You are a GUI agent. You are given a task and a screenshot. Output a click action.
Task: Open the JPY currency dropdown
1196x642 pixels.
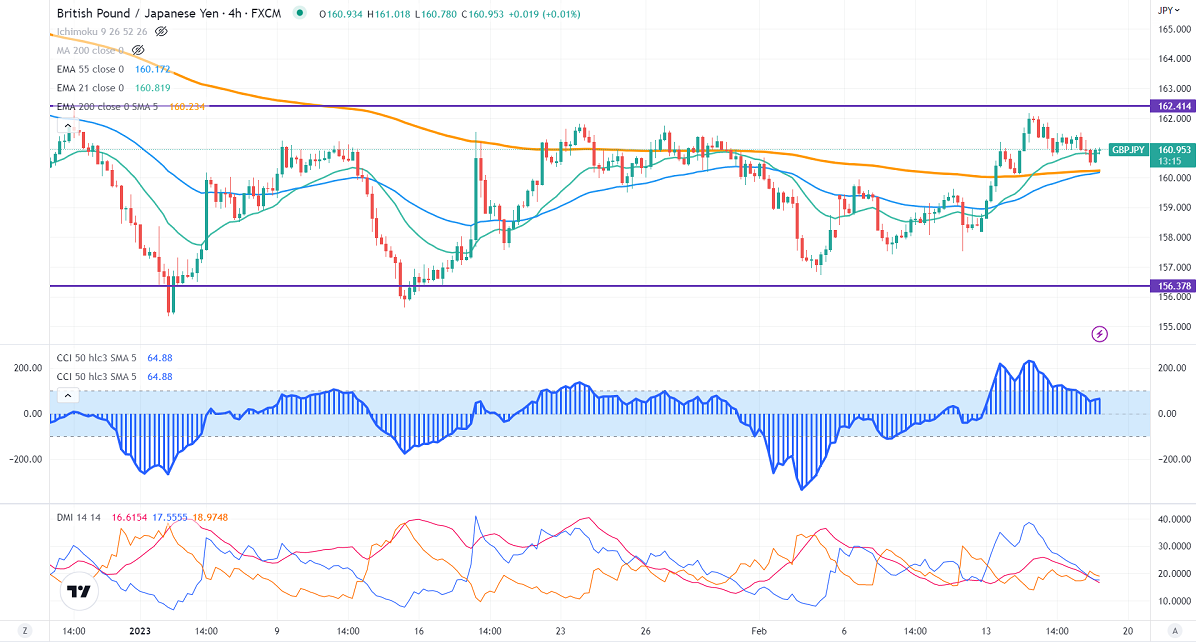pos(1167,11)
